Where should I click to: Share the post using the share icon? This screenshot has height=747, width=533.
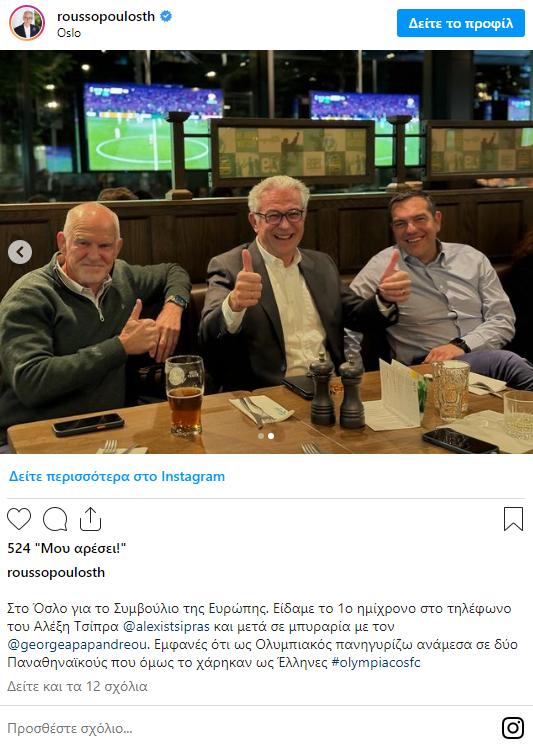[x=91, y=519]
